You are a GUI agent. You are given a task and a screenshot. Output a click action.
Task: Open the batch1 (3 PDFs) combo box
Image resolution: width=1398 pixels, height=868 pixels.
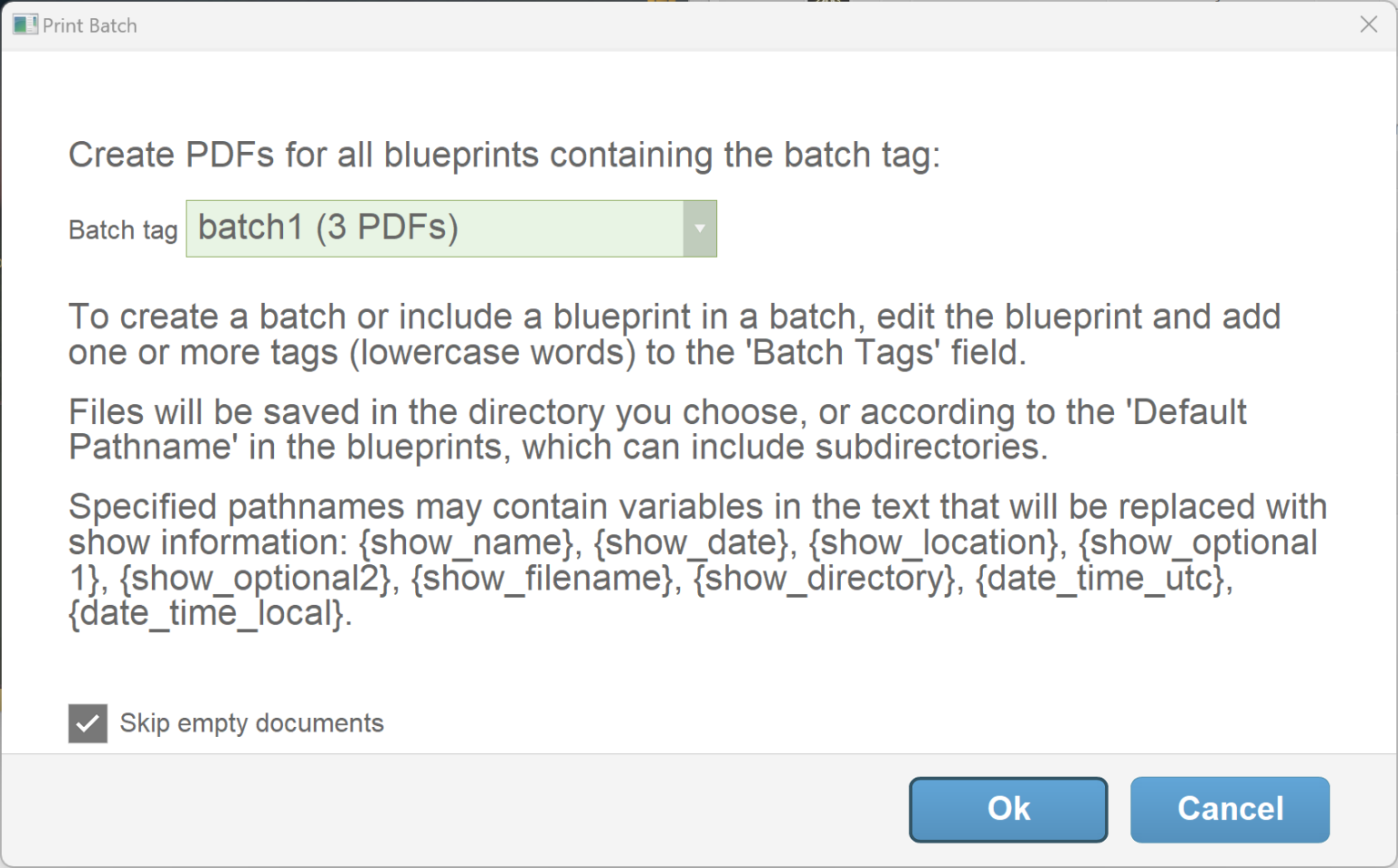point(435,228)
